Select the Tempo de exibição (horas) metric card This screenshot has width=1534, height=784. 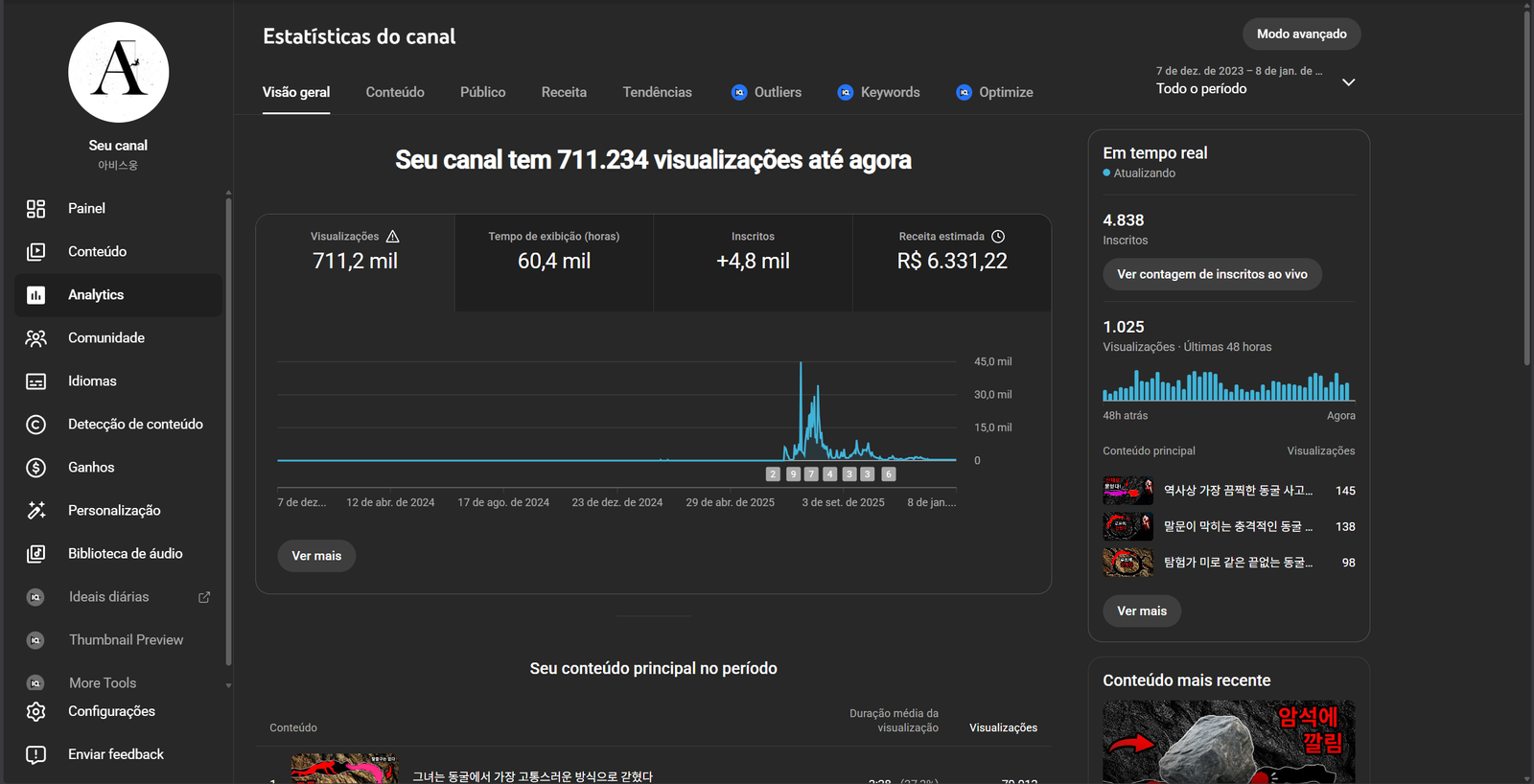pyautogui.click(x=554, y=263)
